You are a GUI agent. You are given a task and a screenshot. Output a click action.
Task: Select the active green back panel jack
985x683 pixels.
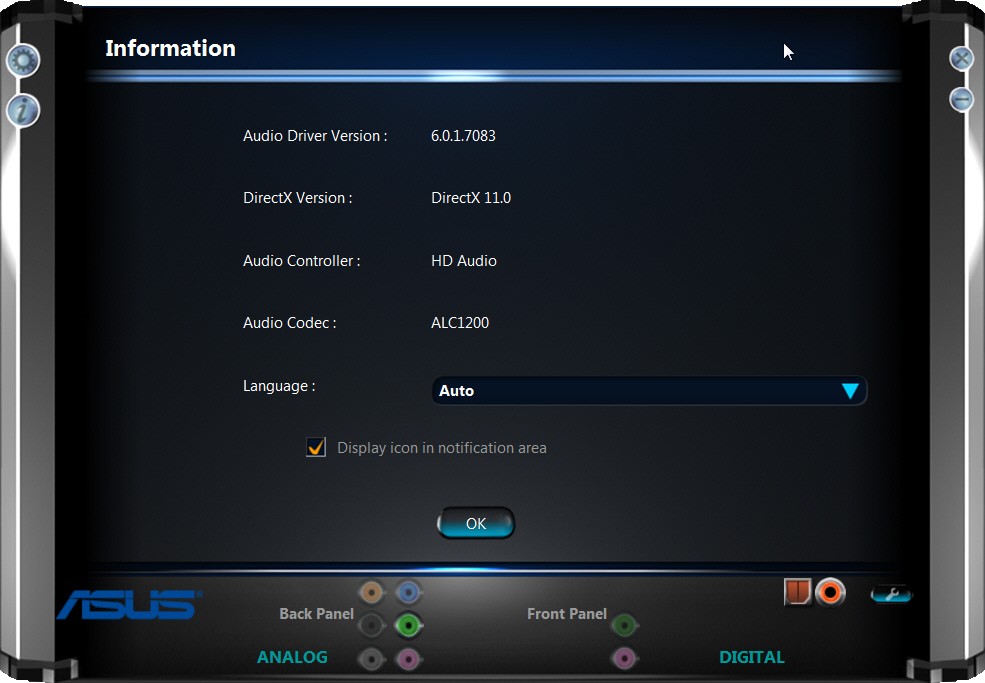(x=408, y=625)
